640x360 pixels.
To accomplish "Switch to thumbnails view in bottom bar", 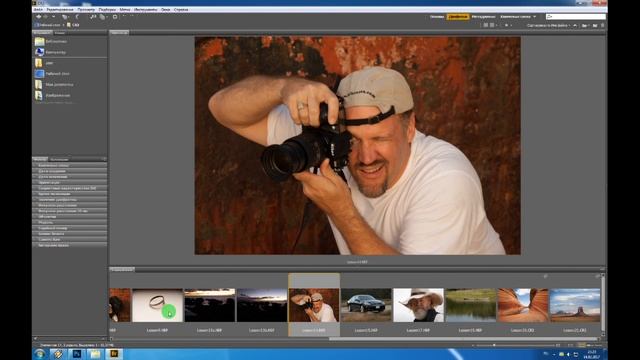I will pyautogui.click(x=582, y=345).
